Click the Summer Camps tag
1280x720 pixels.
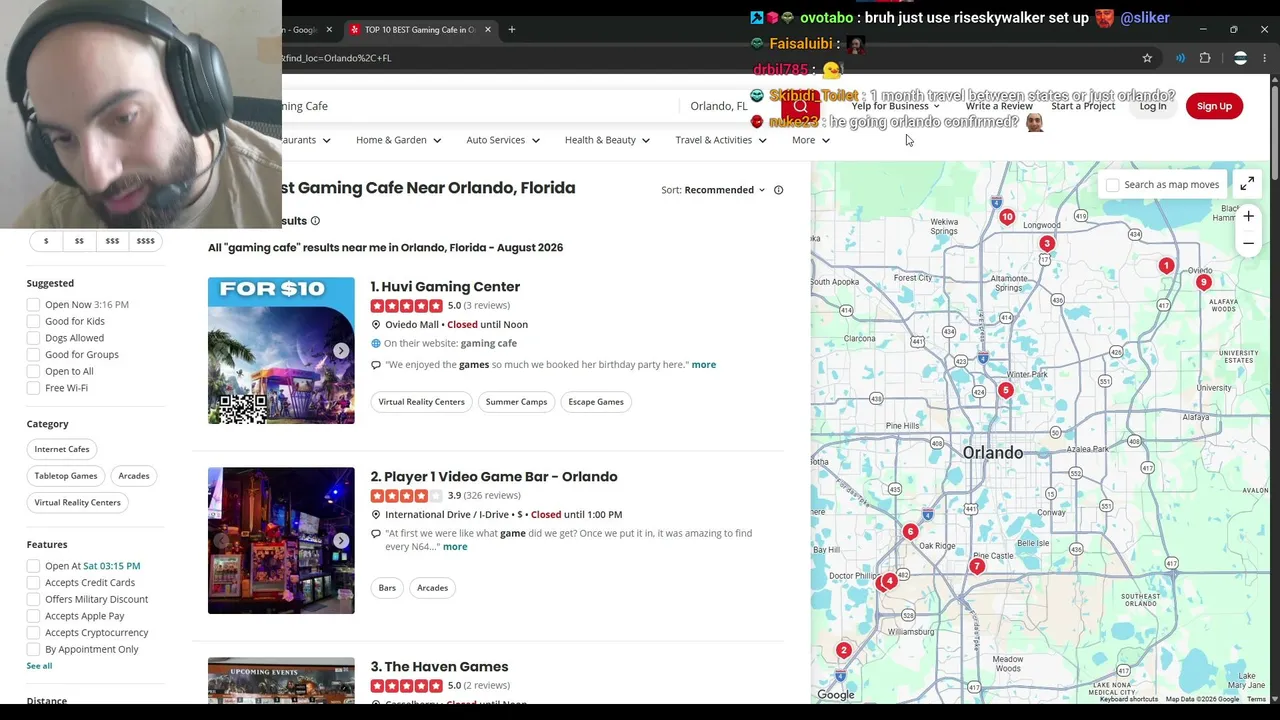pos(516,402)
